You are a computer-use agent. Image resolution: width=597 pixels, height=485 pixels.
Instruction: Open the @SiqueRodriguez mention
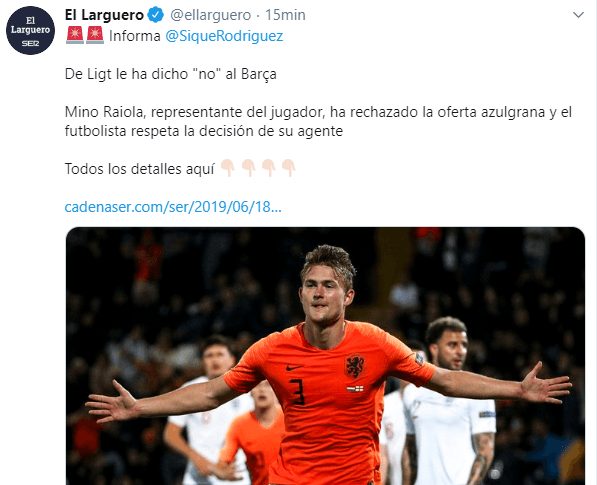point(224,36)
